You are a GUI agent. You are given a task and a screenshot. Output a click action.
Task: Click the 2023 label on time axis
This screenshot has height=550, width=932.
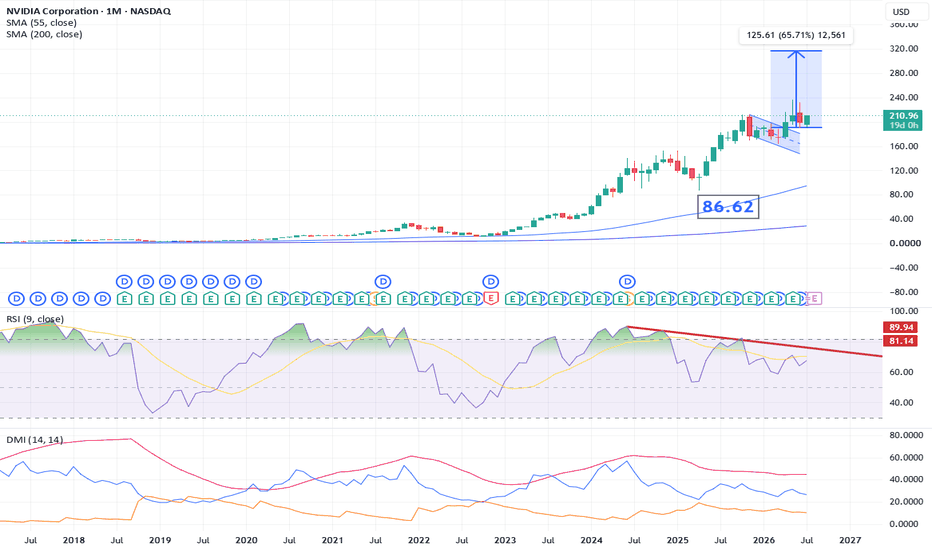coord(505,540)
